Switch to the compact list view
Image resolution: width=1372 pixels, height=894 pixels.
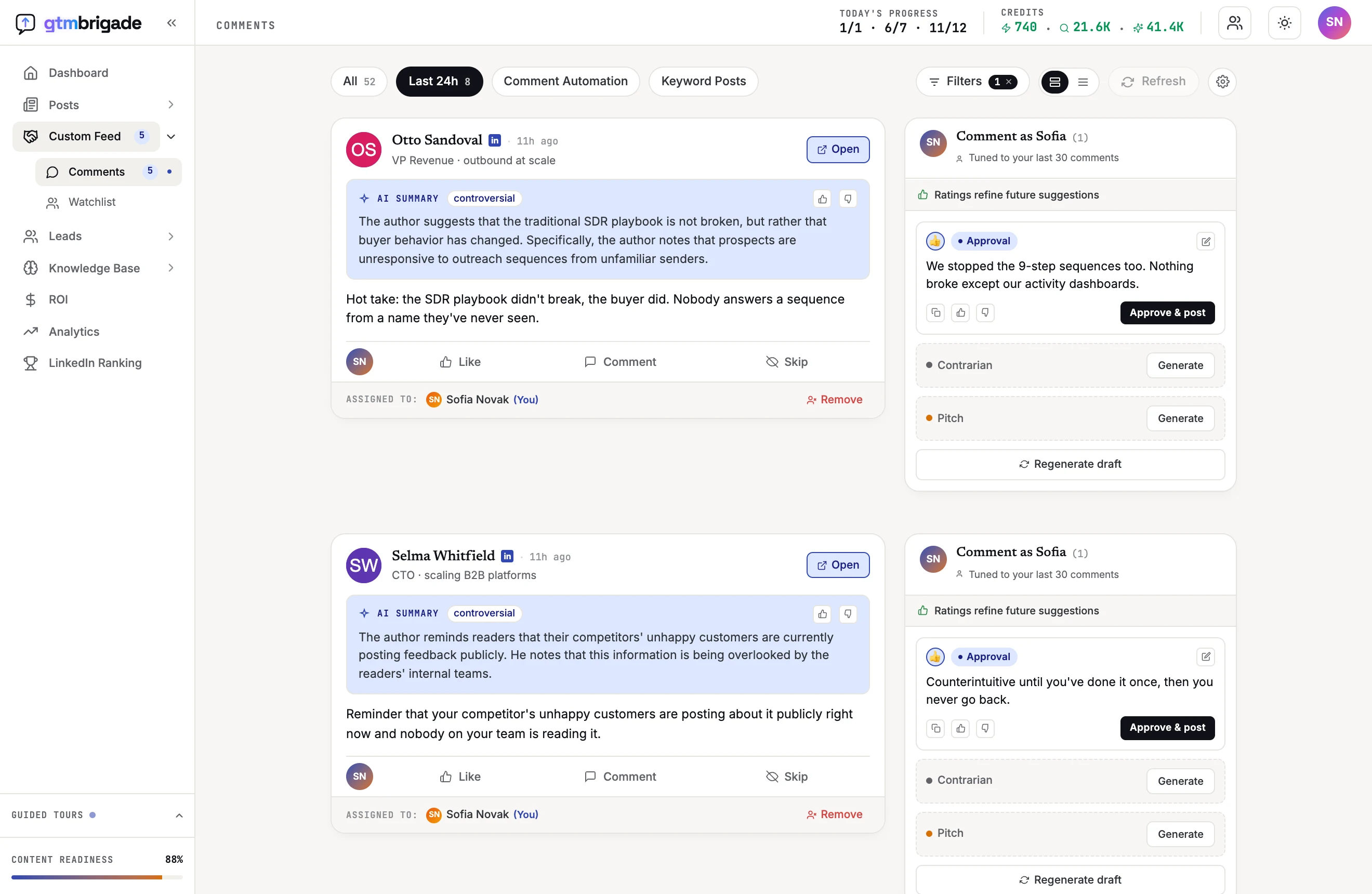[1083, 82]
